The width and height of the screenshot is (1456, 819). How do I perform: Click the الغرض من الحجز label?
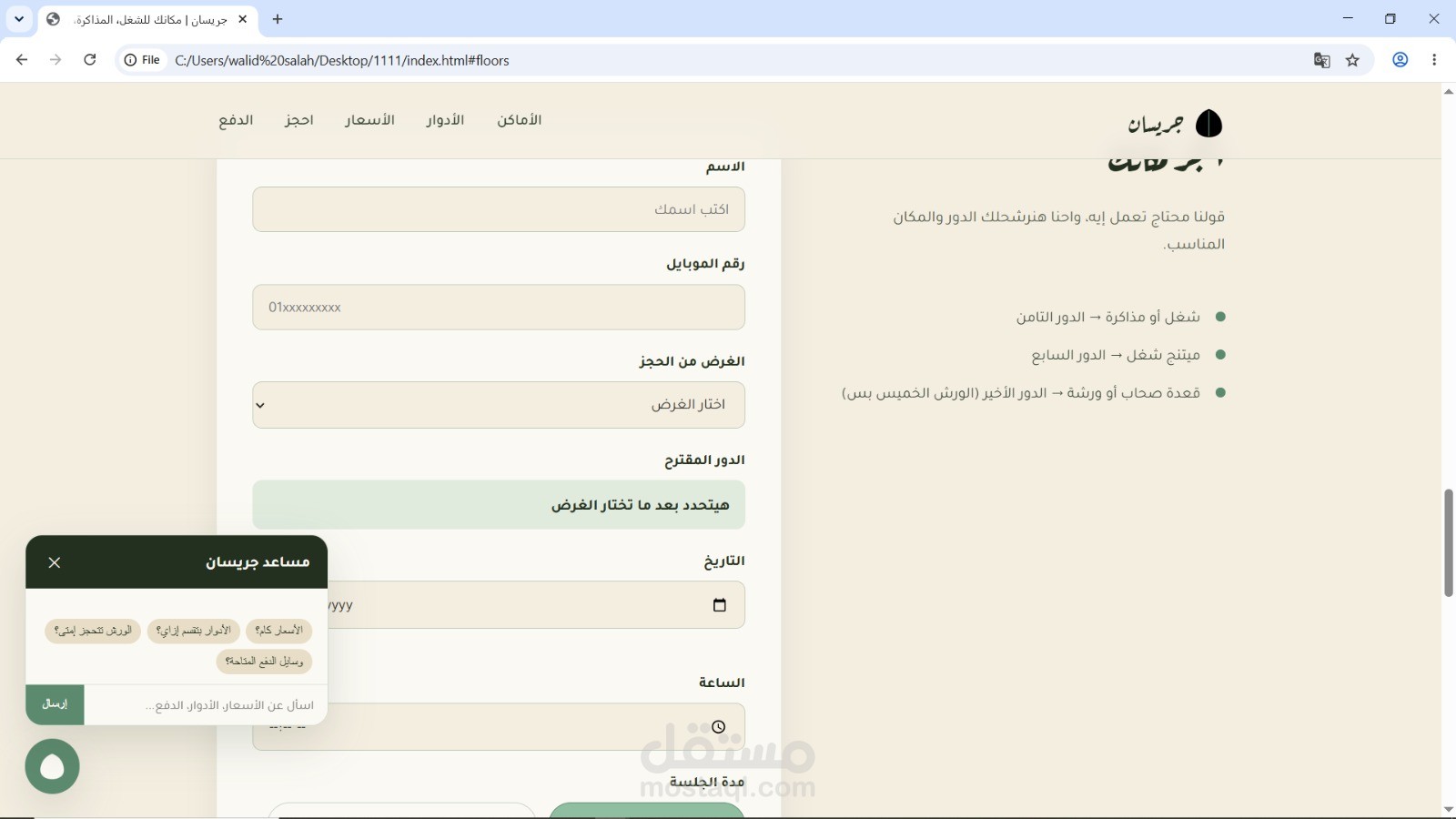point(692,361)
